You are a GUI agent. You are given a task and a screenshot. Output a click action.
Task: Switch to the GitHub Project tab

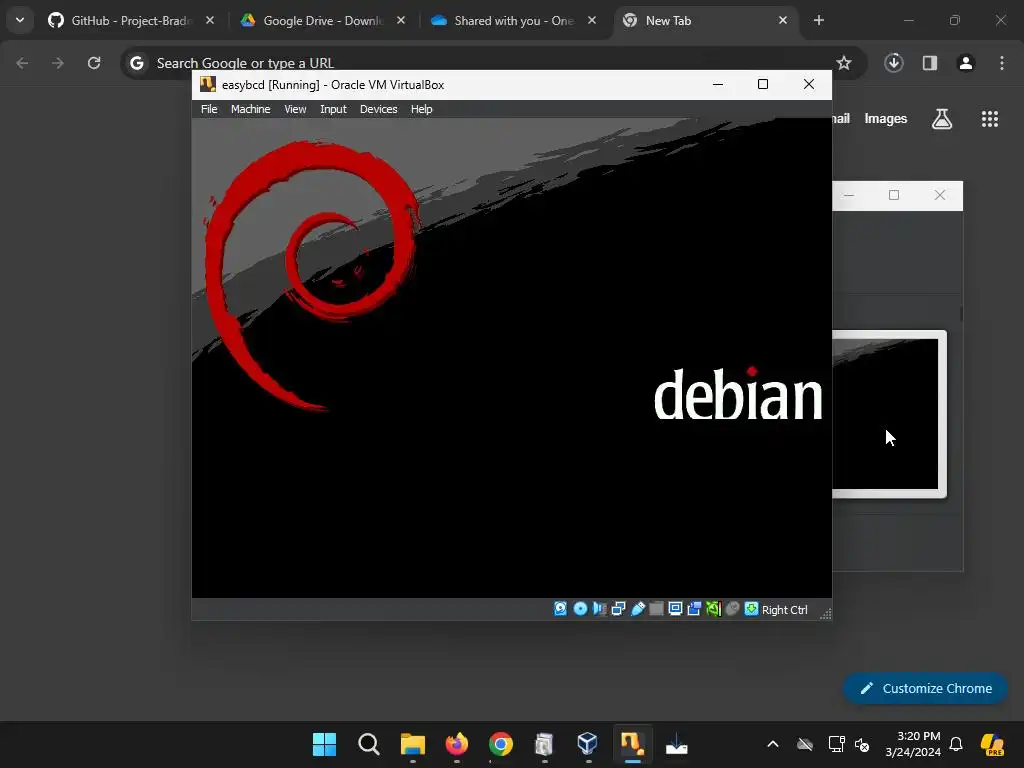tap(132, 21)
